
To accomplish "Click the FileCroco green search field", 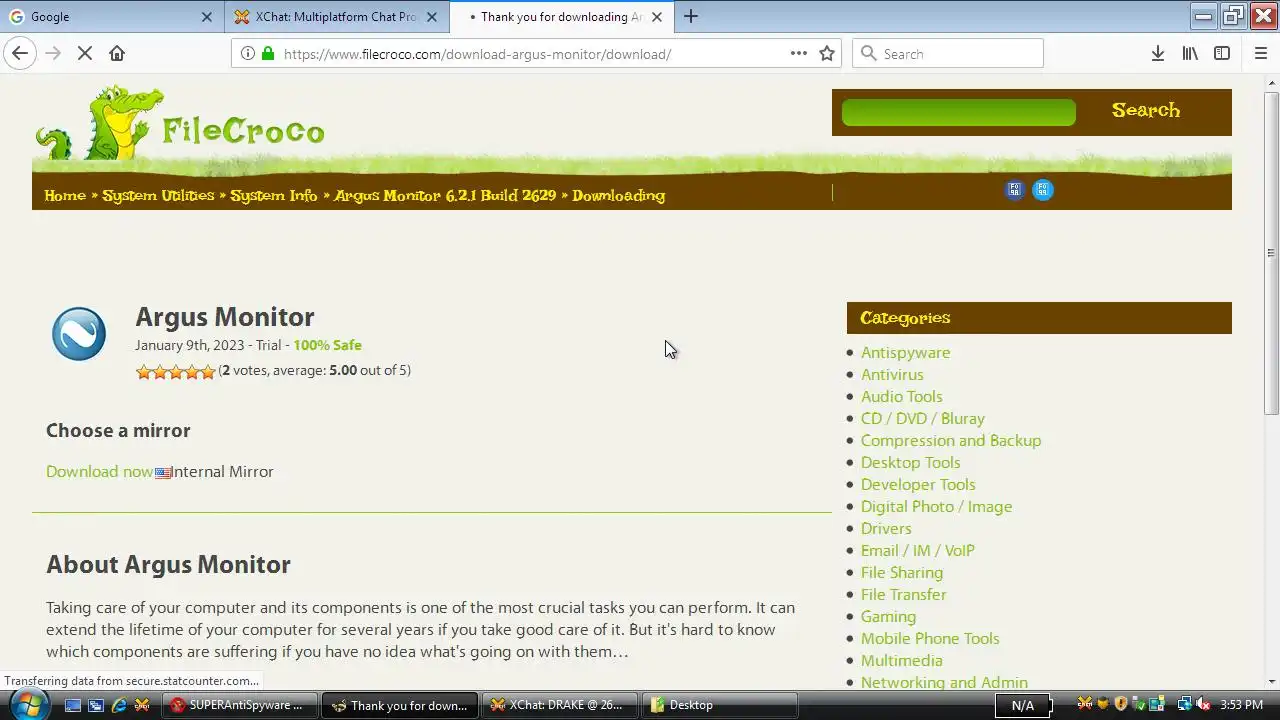I will pyautogui.click(x=958, y=112).
